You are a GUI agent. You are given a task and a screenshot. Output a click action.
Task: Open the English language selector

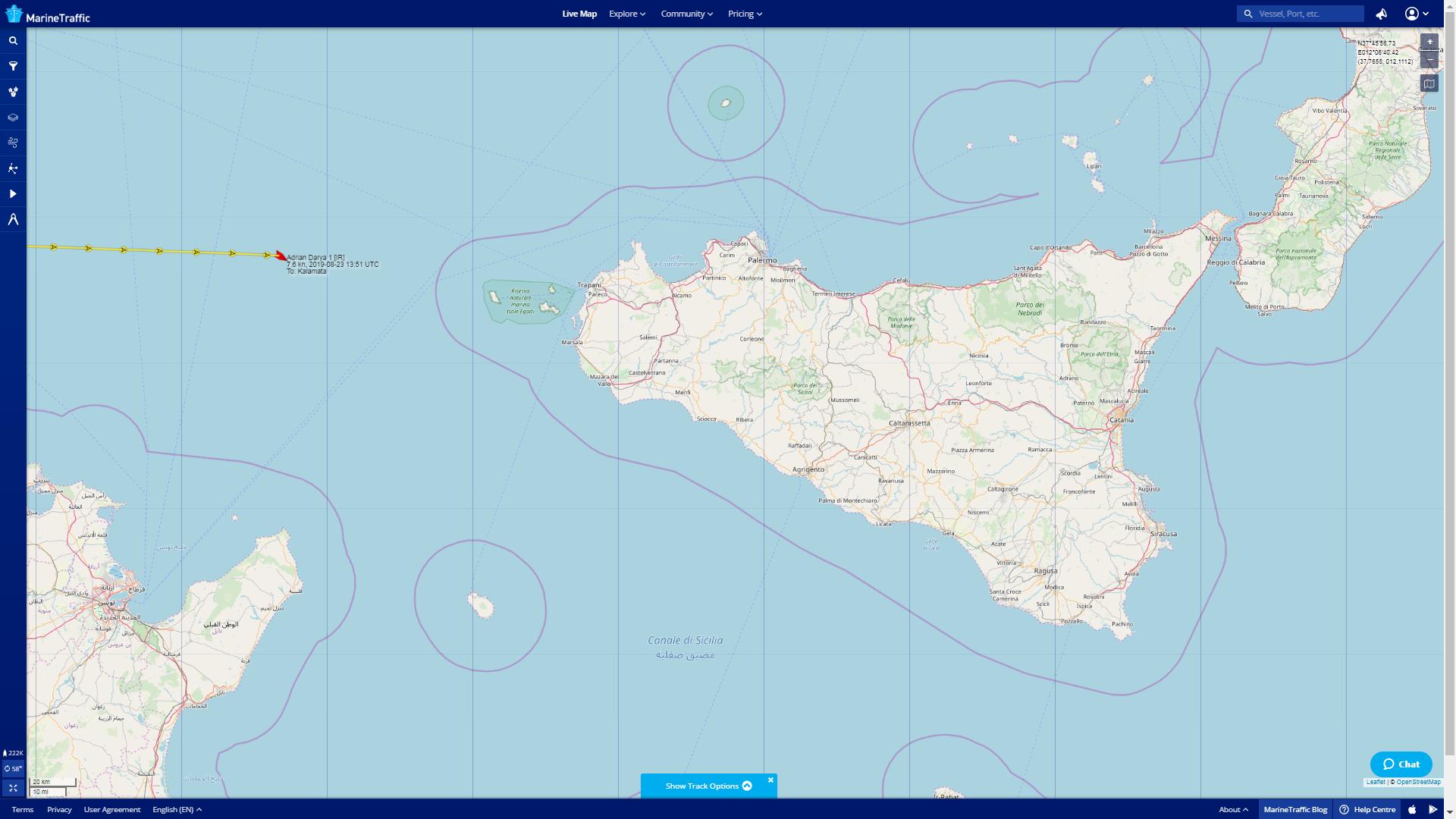(177, 809)
